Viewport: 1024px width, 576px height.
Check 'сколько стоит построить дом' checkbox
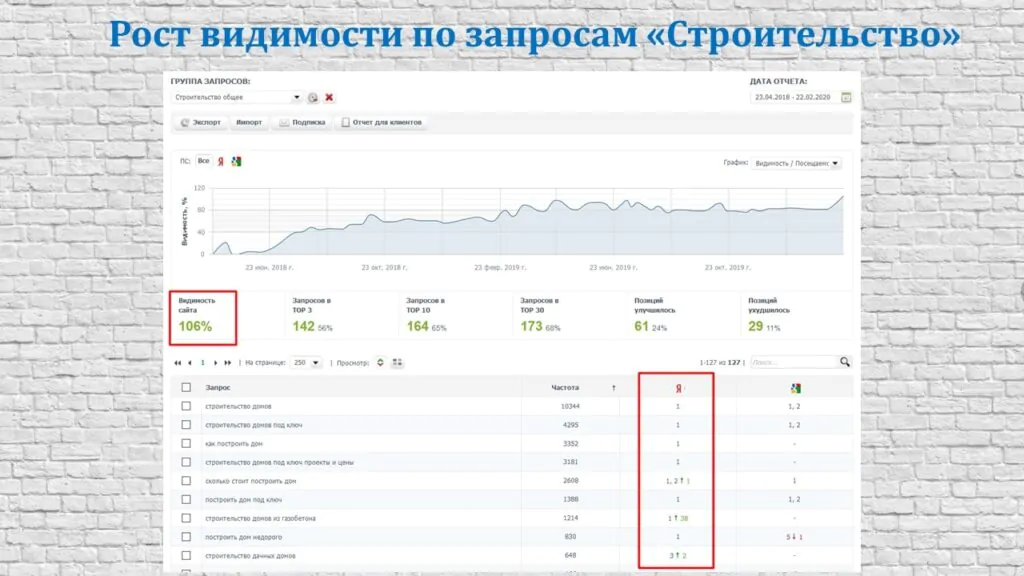pos(186,481)
